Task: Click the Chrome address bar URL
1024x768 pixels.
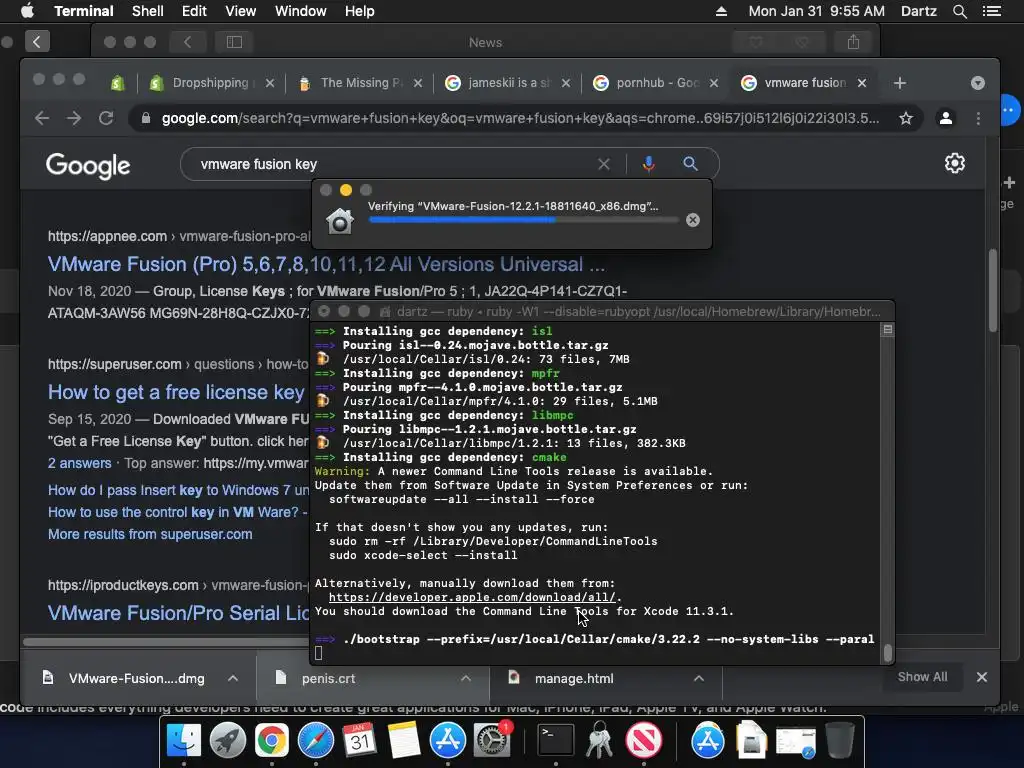Action: 520,118
